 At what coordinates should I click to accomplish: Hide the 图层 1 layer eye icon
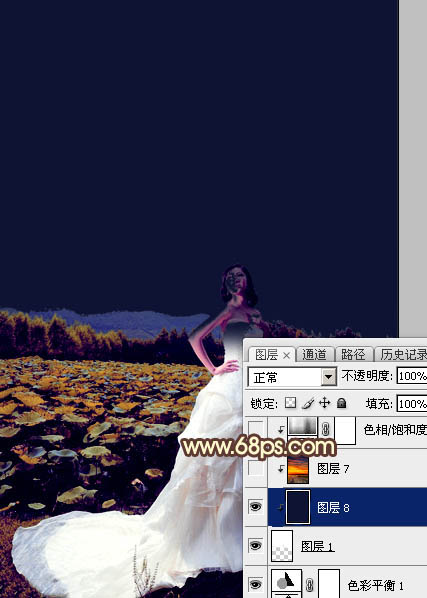click(x=255, y=545)
